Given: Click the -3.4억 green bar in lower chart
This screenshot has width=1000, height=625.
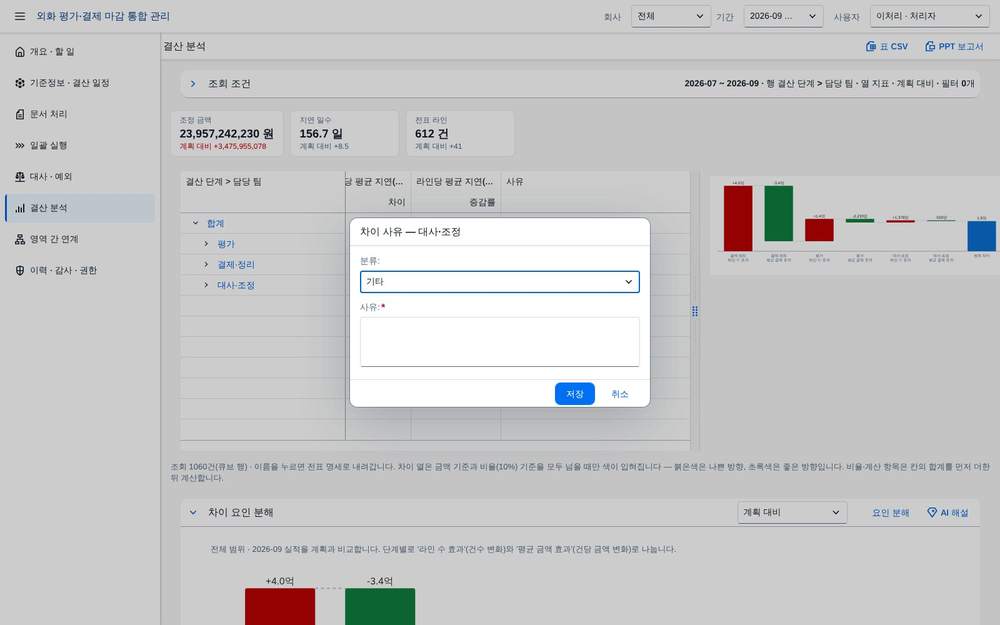Looking at the screenshot, I should (x=380, y=606).
